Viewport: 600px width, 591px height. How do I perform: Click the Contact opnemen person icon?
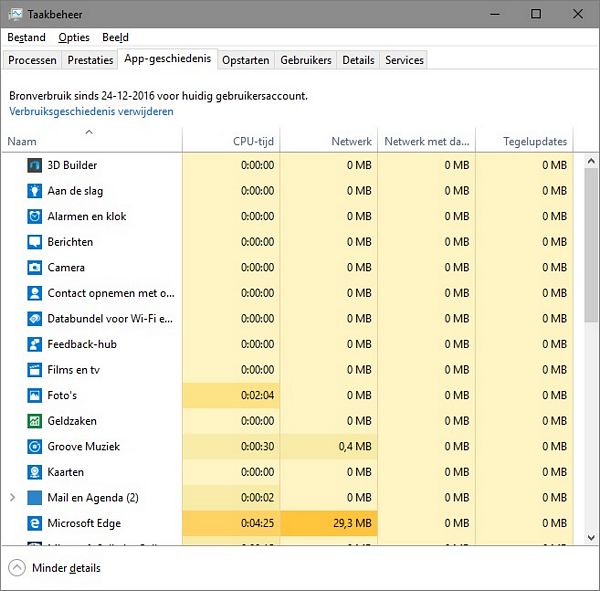(x=34, y=293)
